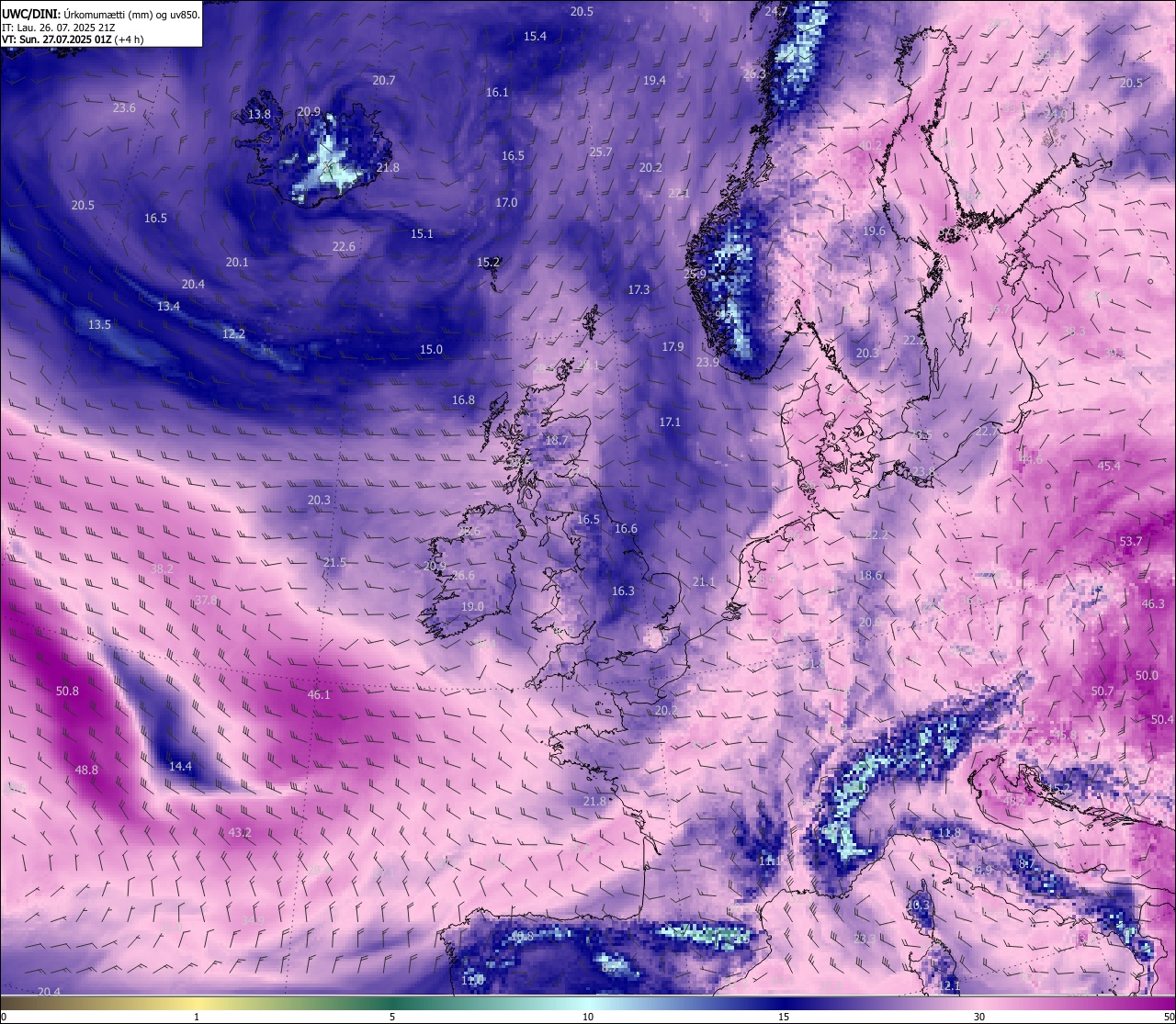
Task: Click the 48.8 value label
Action: (86, 771)
